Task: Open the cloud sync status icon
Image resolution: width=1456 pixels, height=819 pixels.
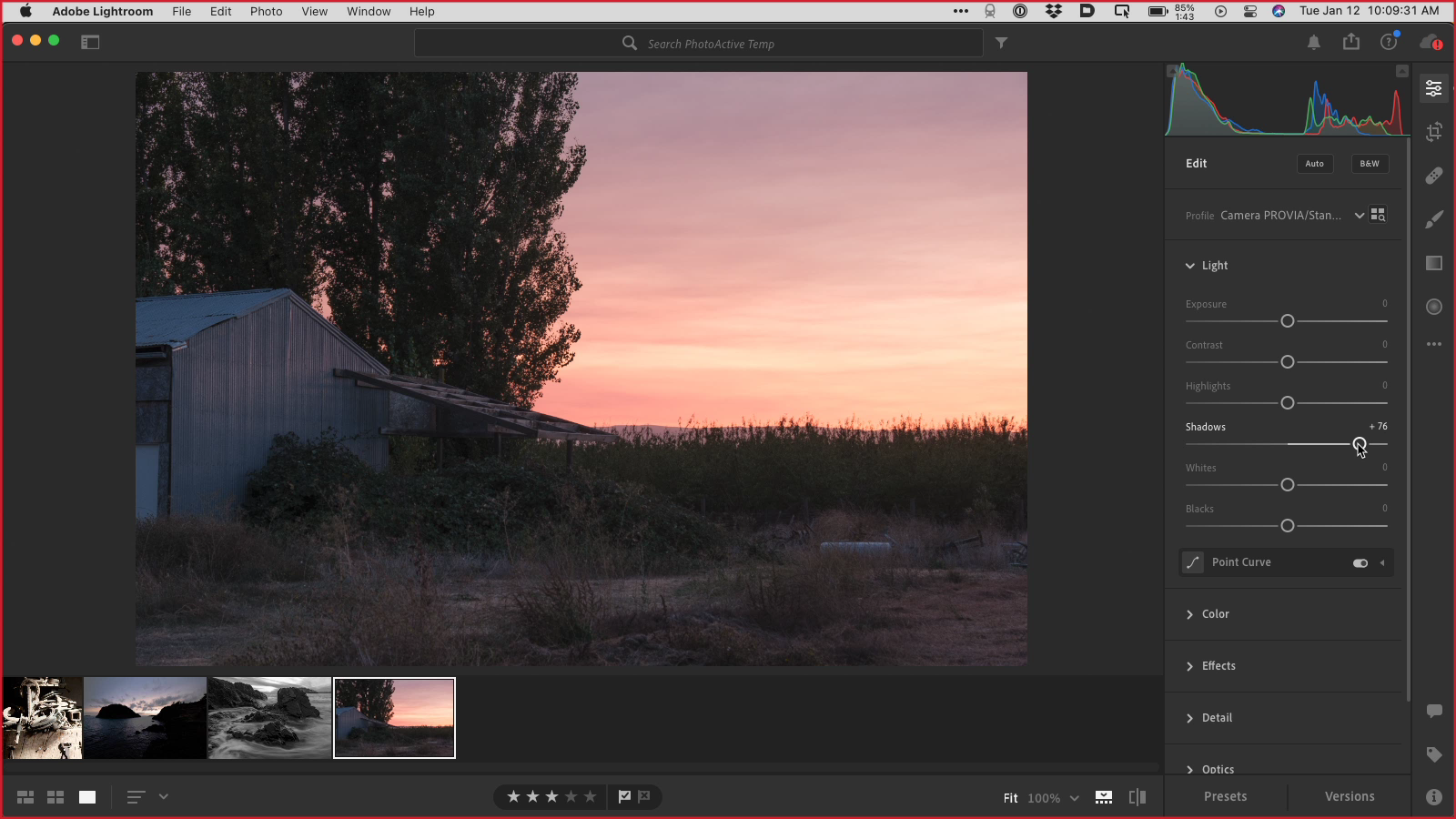Action: 1431,42
